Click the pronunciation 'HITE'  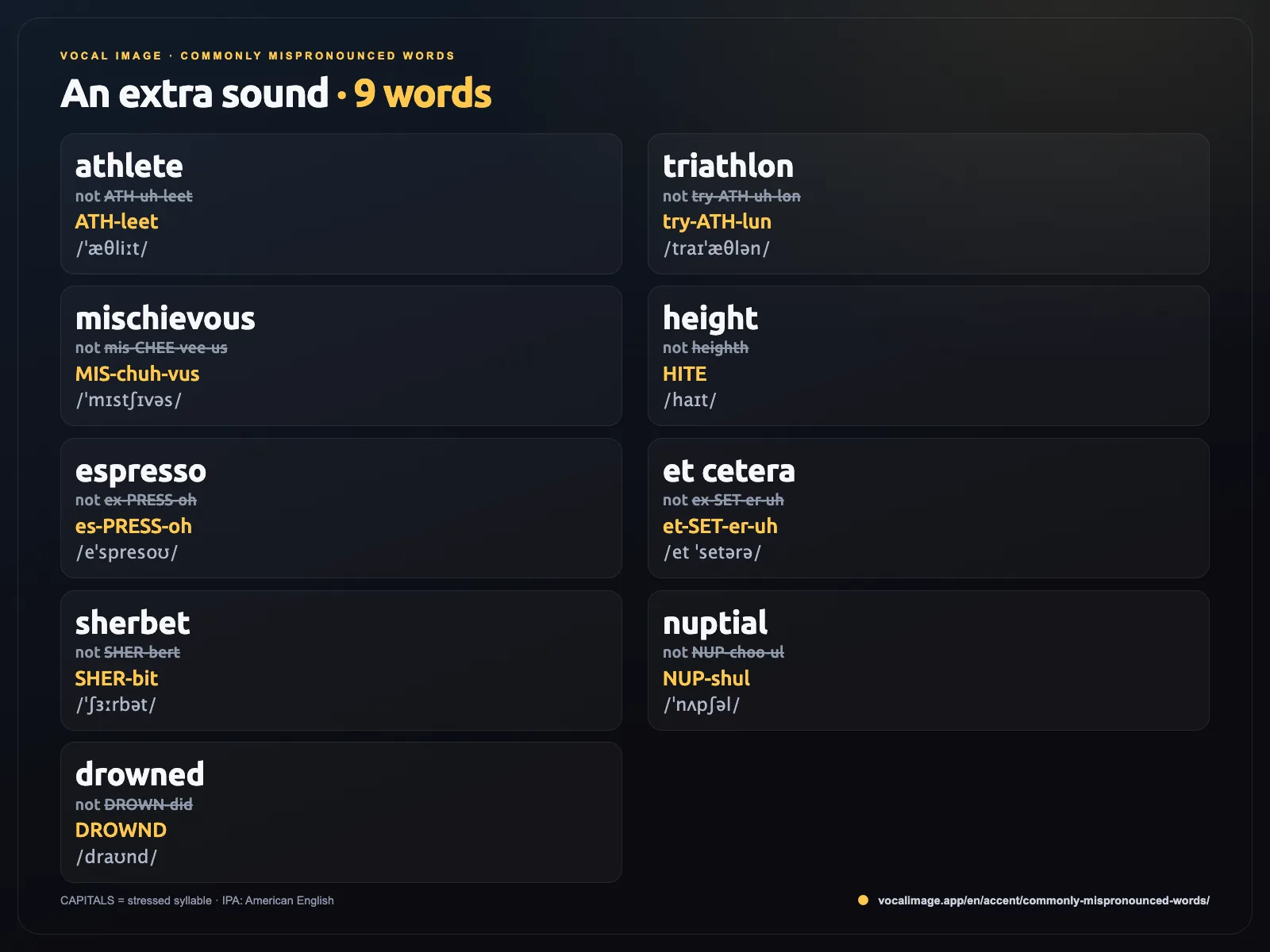coord(684,374)
